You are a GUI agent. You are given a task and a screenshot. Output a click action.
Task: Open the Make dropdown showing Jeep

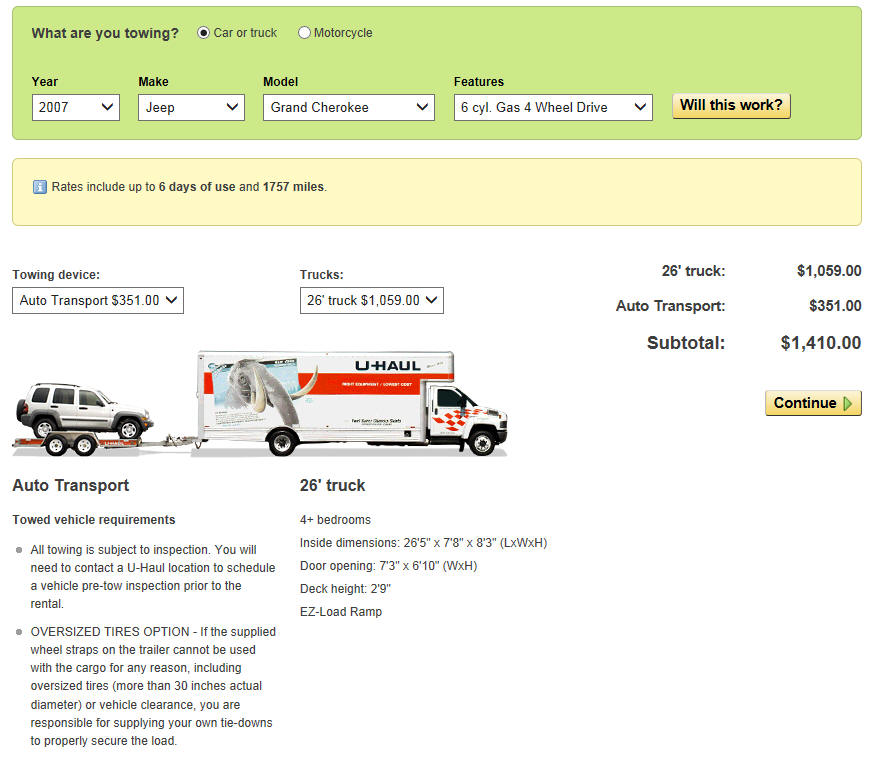pos(191,107)
